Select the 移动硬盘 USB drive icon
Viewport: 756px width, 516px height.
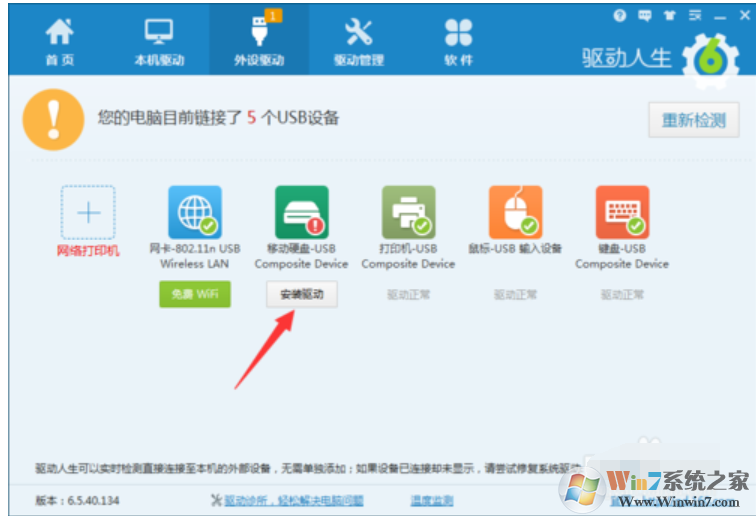point(302,212)
